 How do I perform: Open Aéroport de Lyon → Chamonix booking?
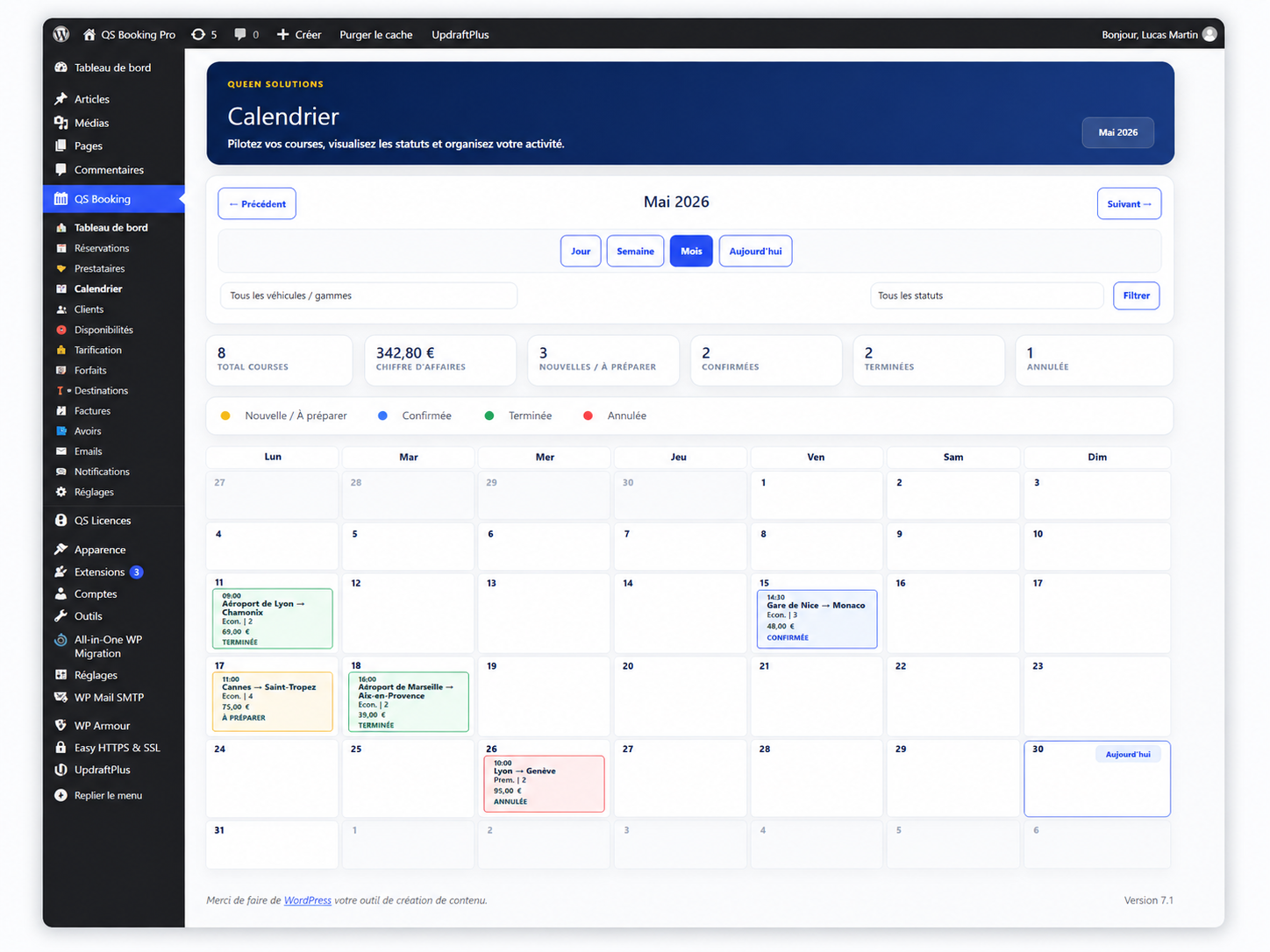(272, 619)
